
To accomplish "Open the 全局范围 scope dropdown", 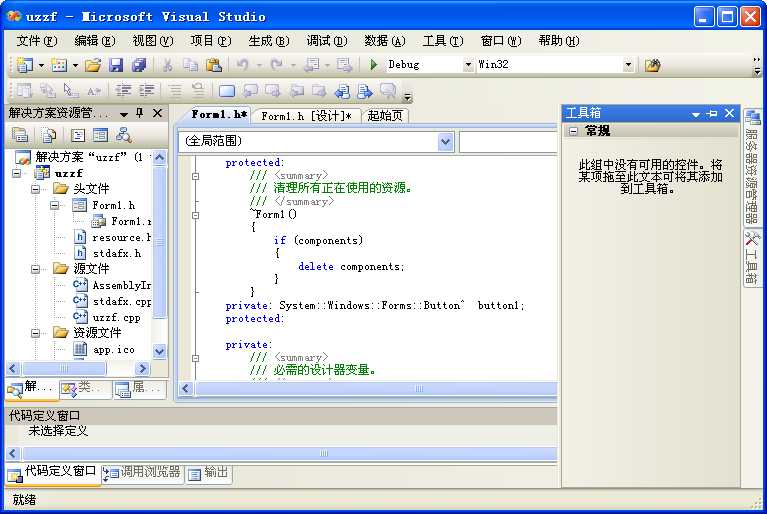I will click(445, 142).
